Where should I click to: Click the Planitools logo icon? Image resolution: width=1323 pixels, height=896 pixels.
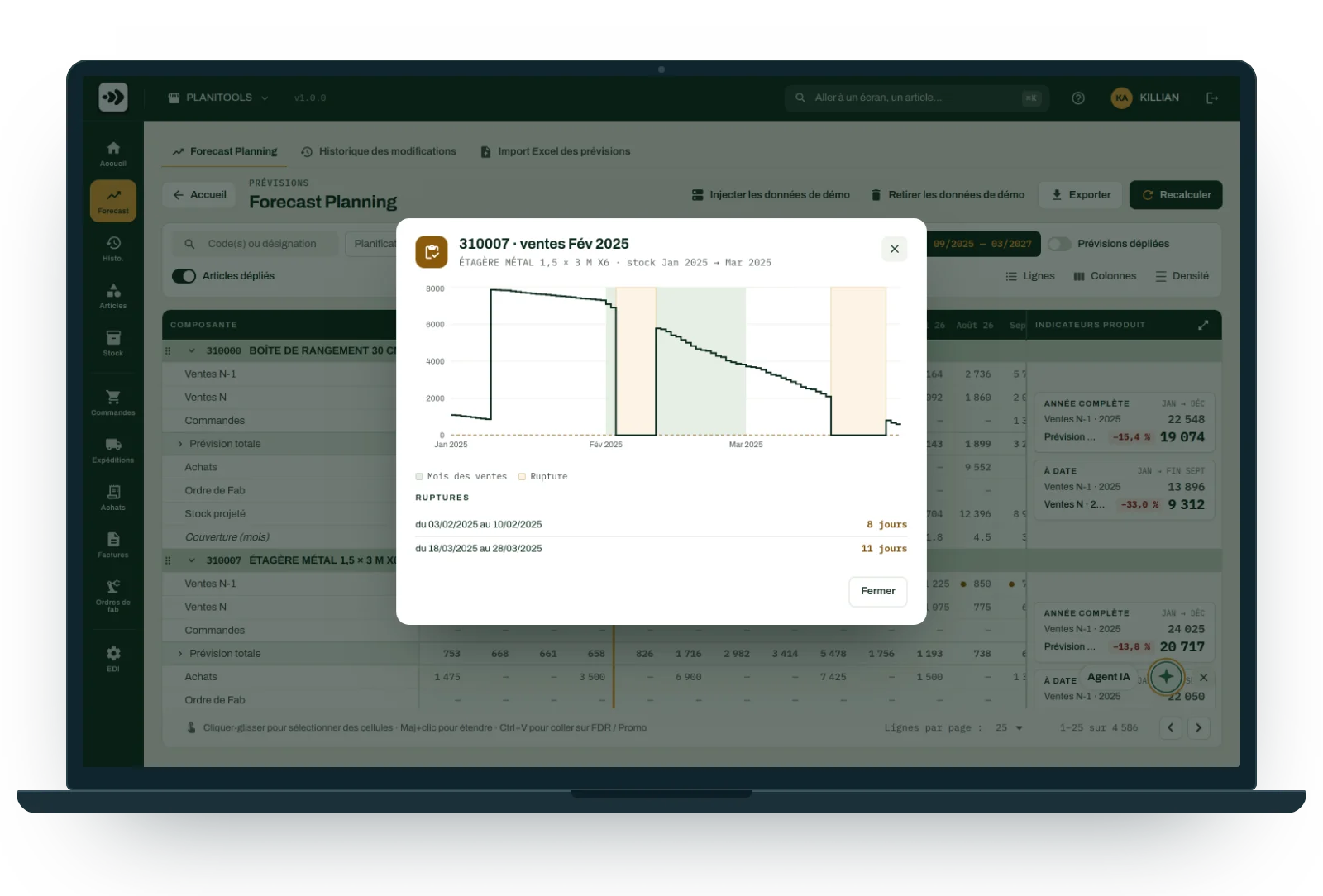(x=113, y=98)
